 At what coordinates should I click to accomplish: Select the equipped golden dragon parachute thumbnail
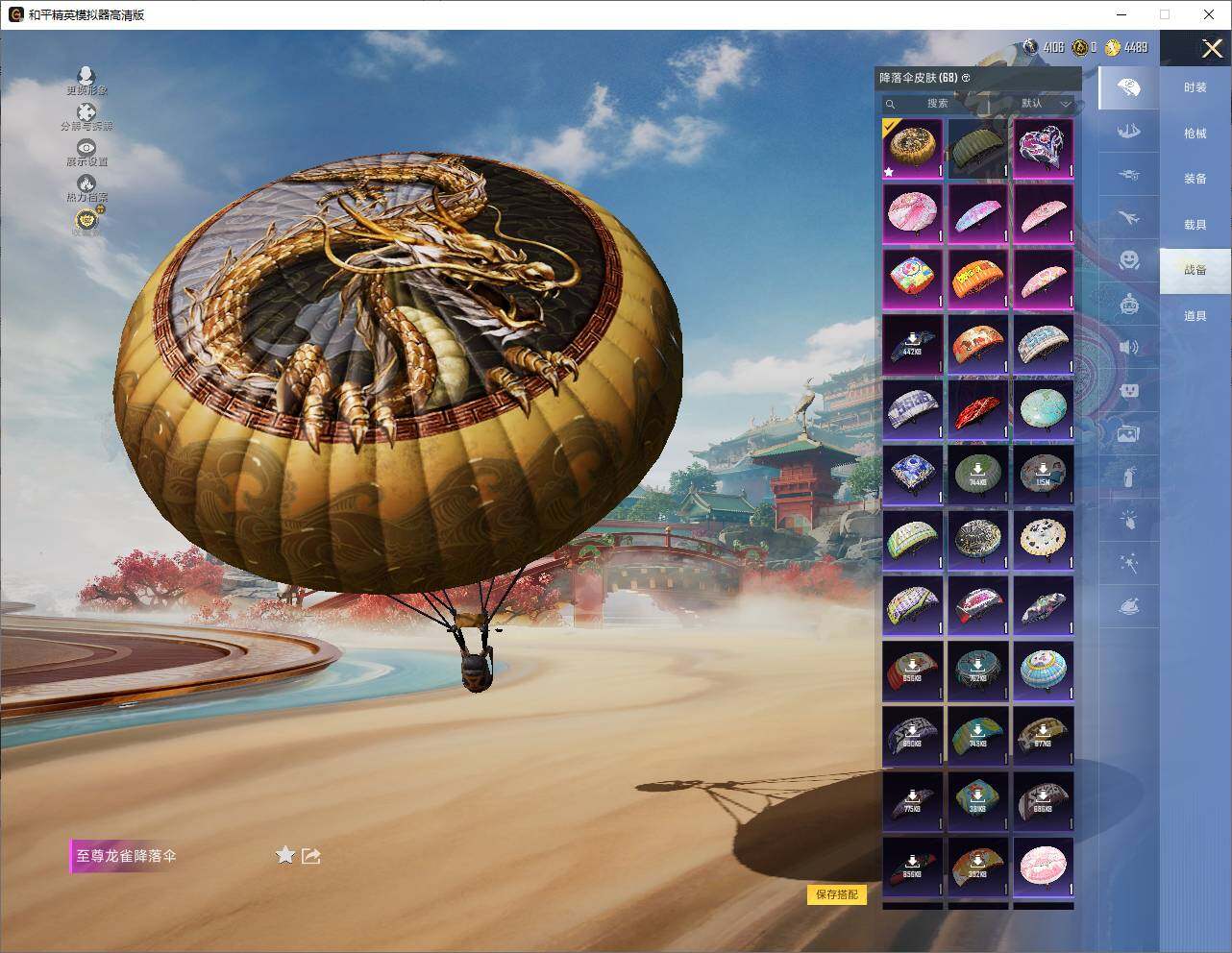tap(912, 148)
